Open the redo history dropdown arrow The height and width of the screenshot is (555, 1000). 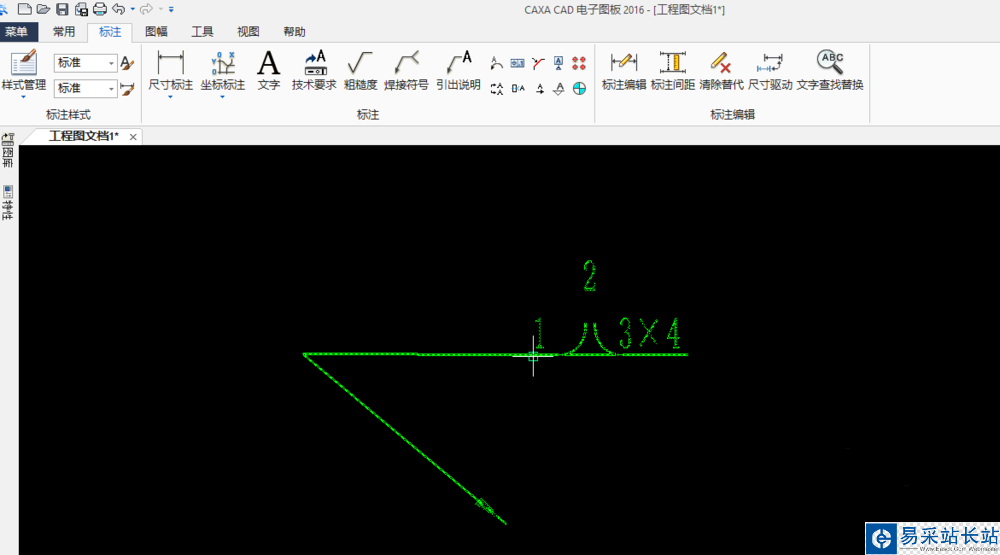[161, 9]
